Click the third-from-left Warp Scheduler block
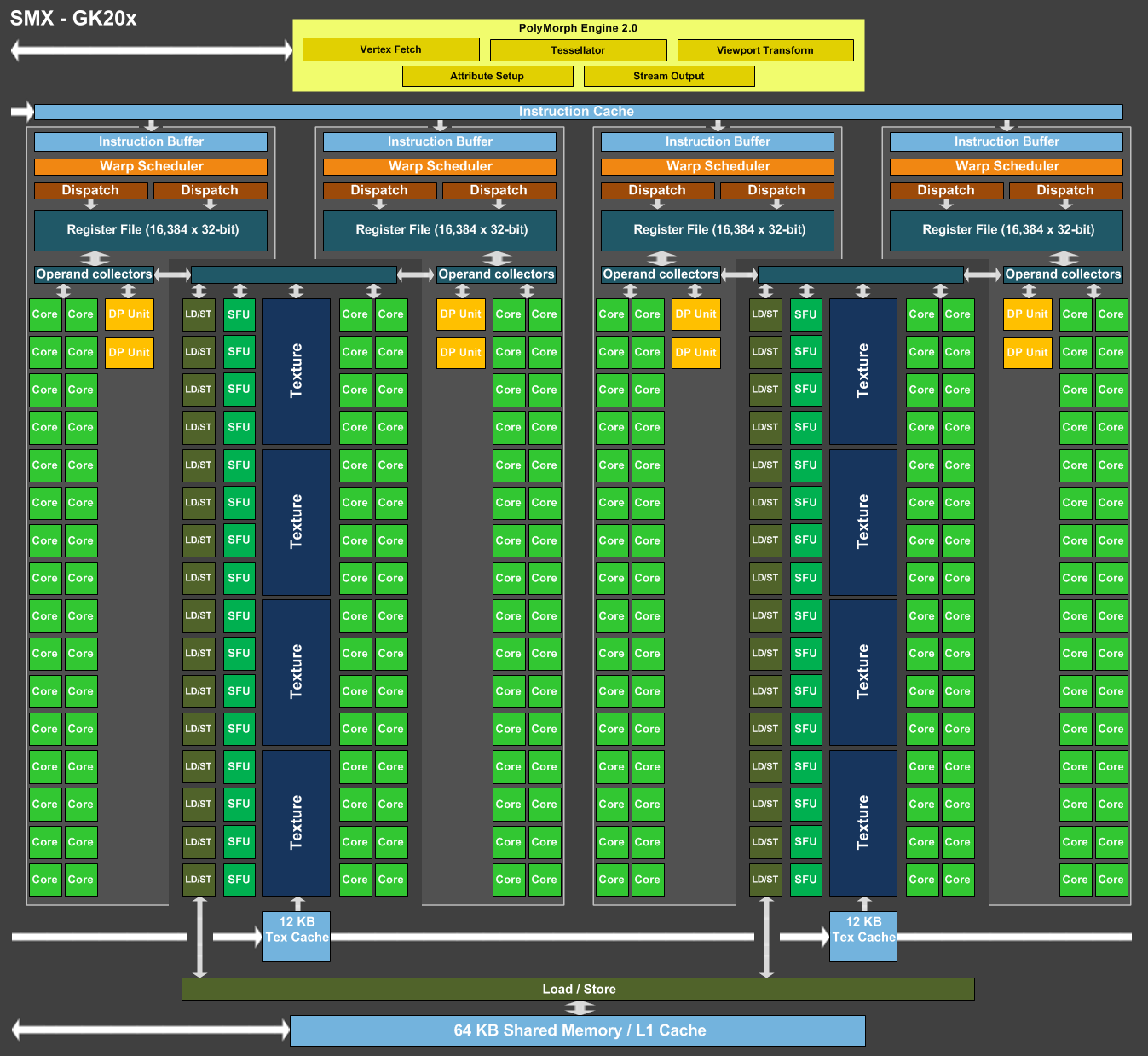The height and width of the screenshot is (1056, 1148). point(718,167)
